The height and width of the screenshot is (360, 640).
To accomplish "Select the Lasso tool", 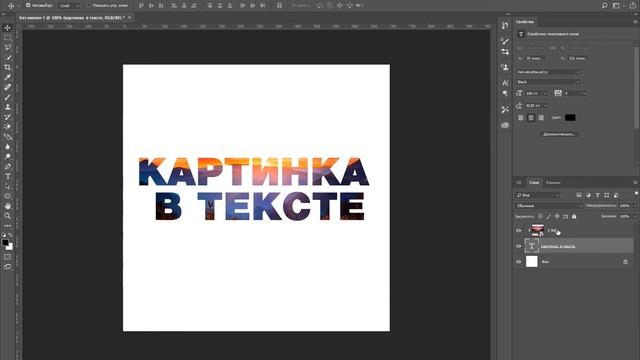I will [7, 47].
